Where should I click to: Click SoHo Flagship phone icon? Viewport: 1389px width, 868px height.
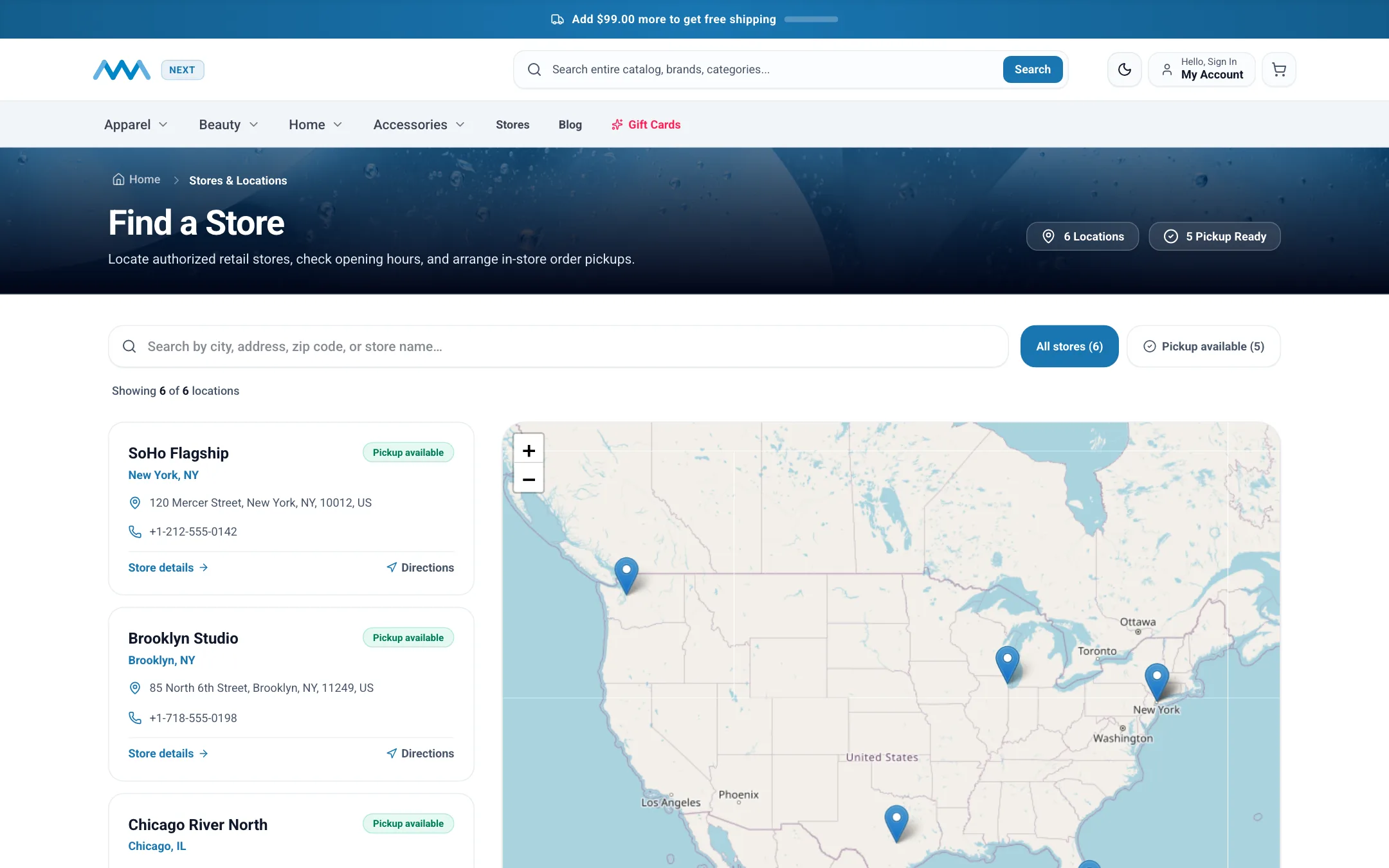pyautogui.click(x=135, y=532)
